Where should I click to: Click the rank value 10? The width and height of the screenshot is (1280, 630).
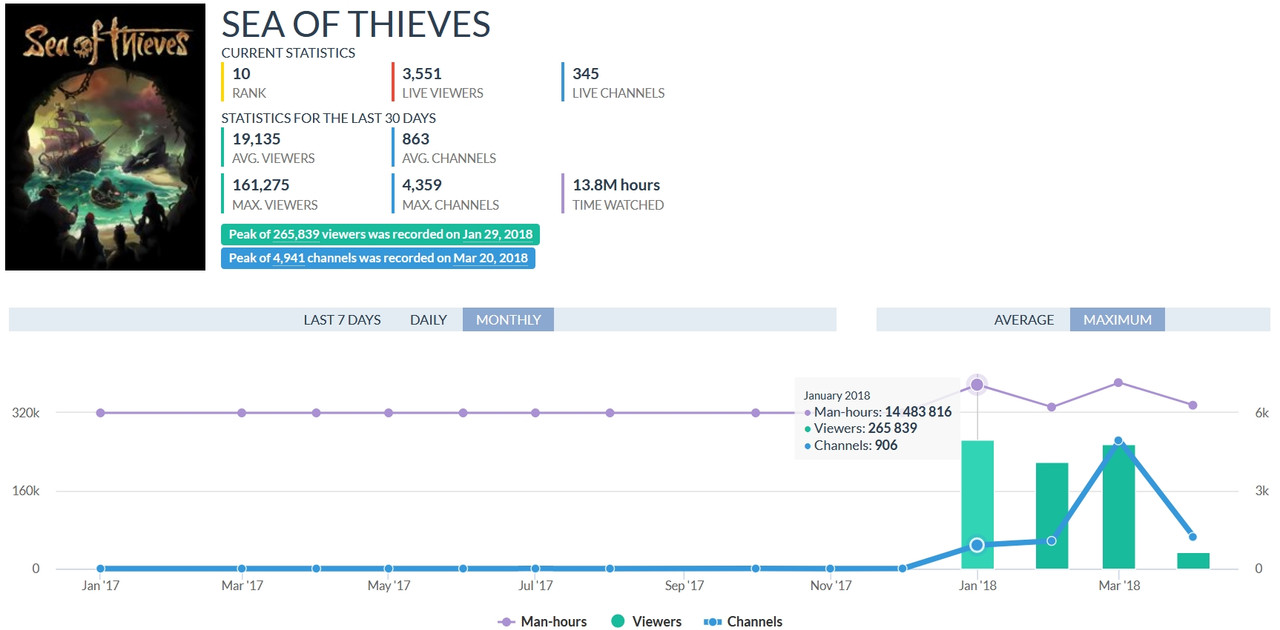(241, 74)
